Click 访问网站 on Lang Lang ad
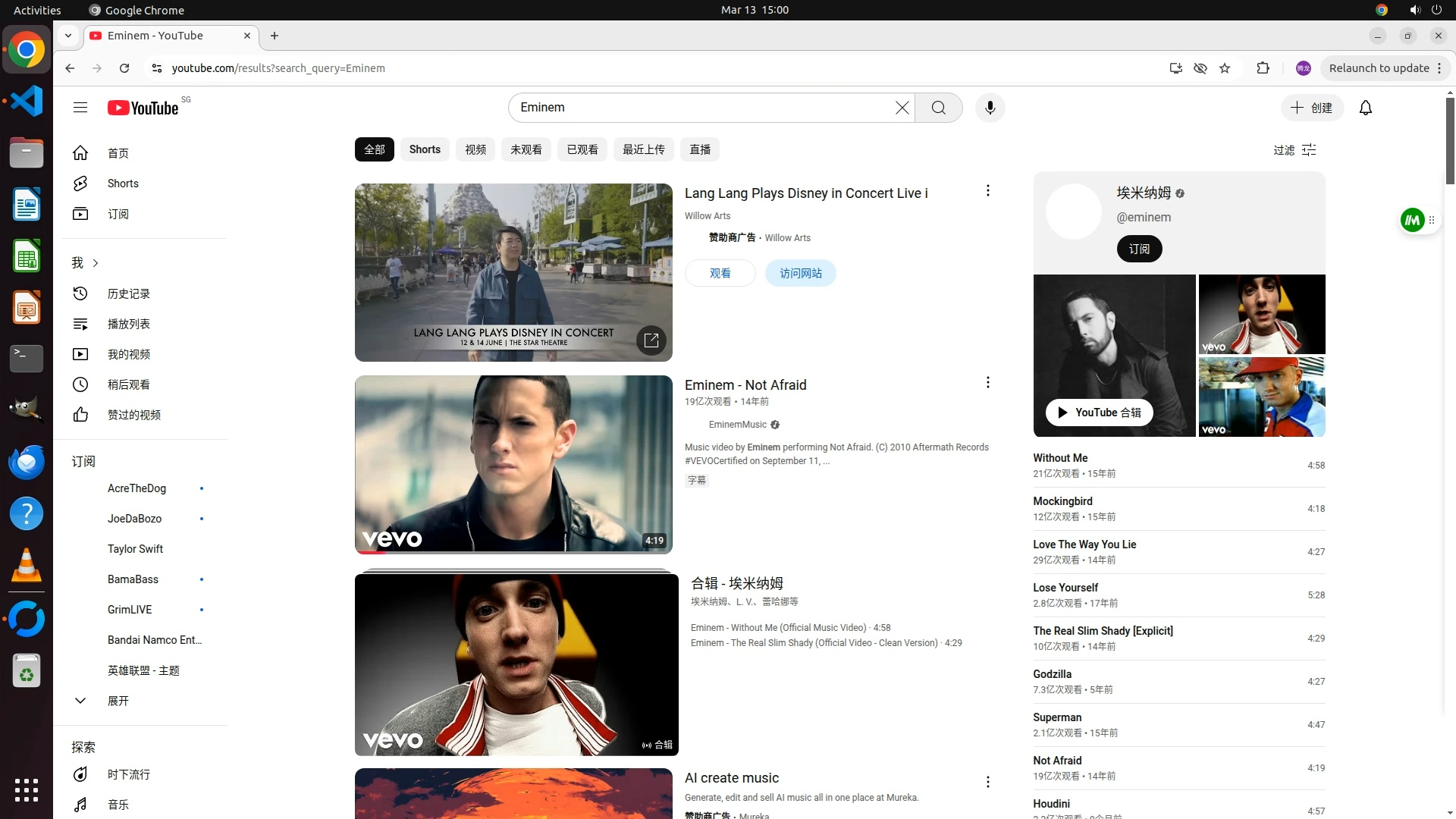 click(800, 273)
